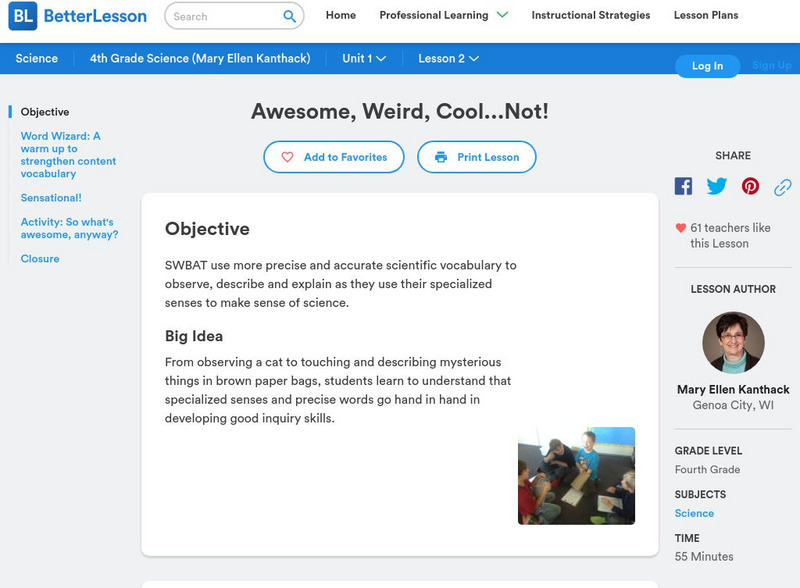Copy the lesson link via chain icon
Screen dimensions: 800x588
pyautogui.click(x=783, y=187)
